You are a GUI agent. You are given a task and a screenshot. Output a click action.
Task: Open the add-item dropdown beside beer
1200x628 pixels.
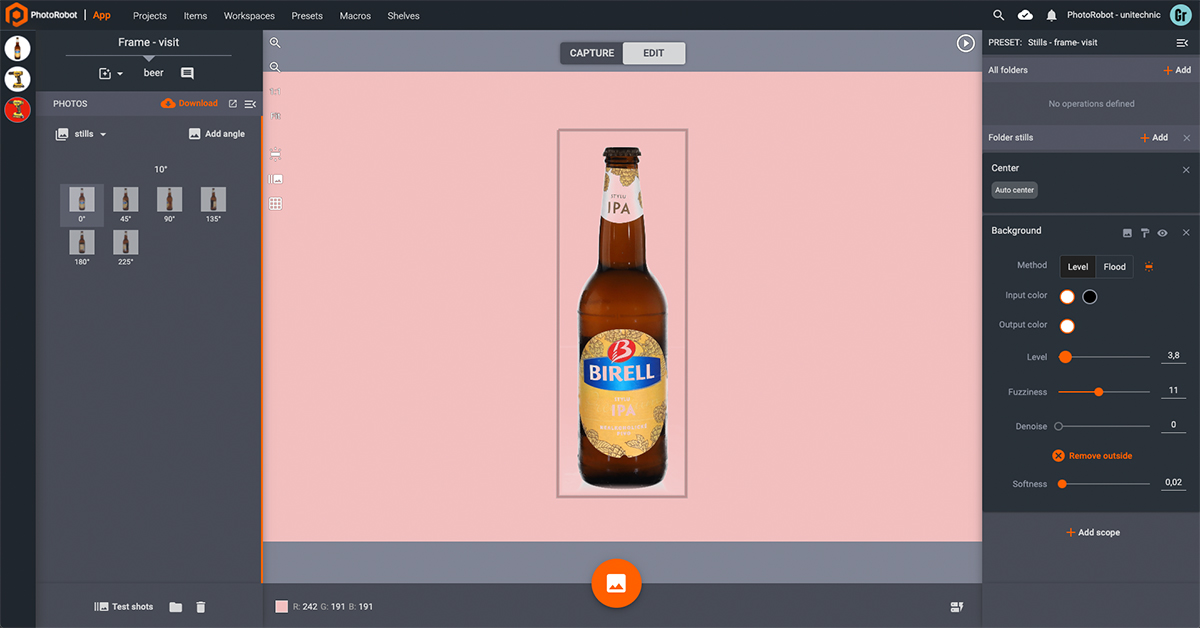point(110,74)
